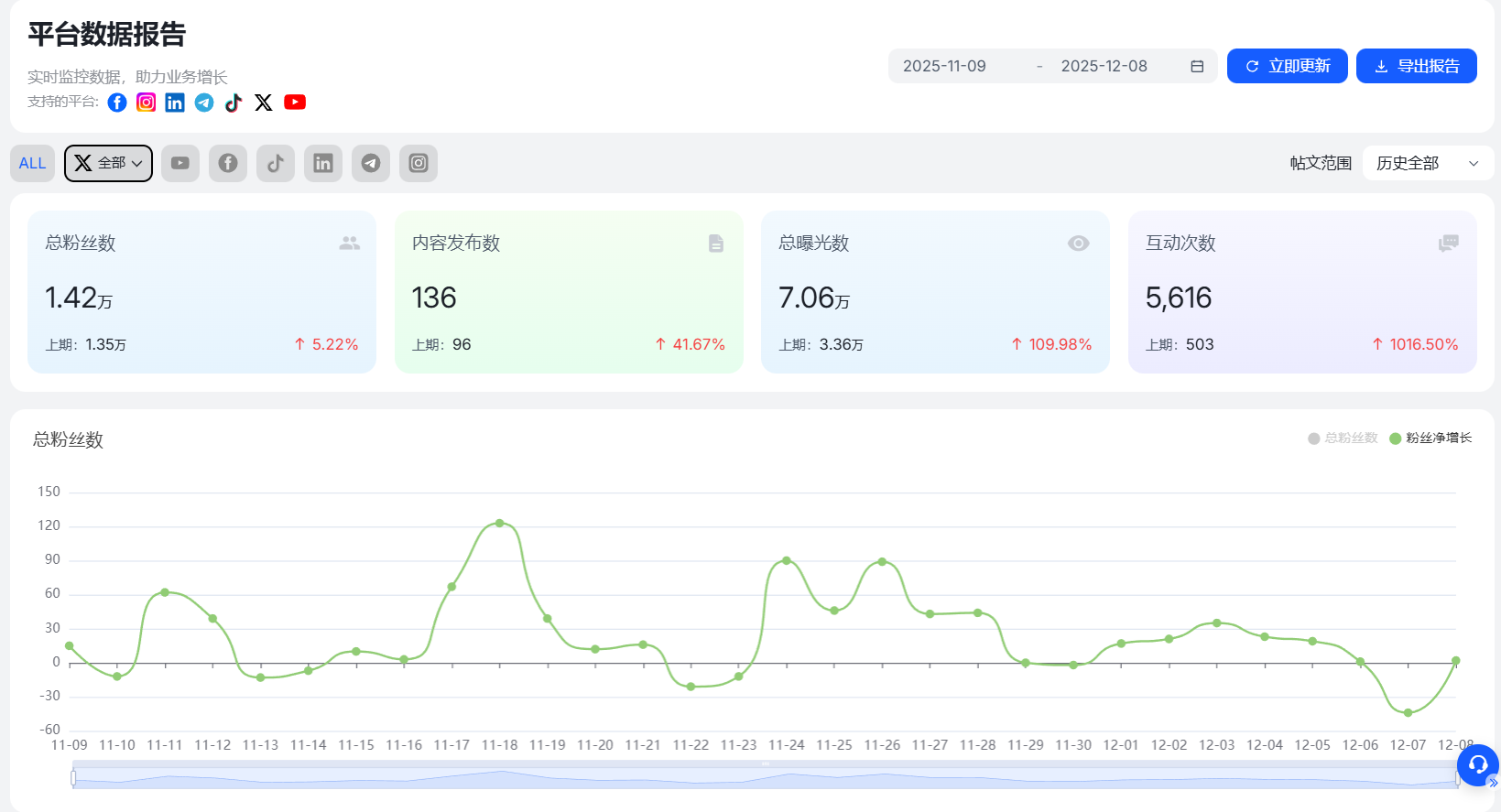
Task: Toggle 总粉丝数 series in chart legend
Action: coord(1343,438)
